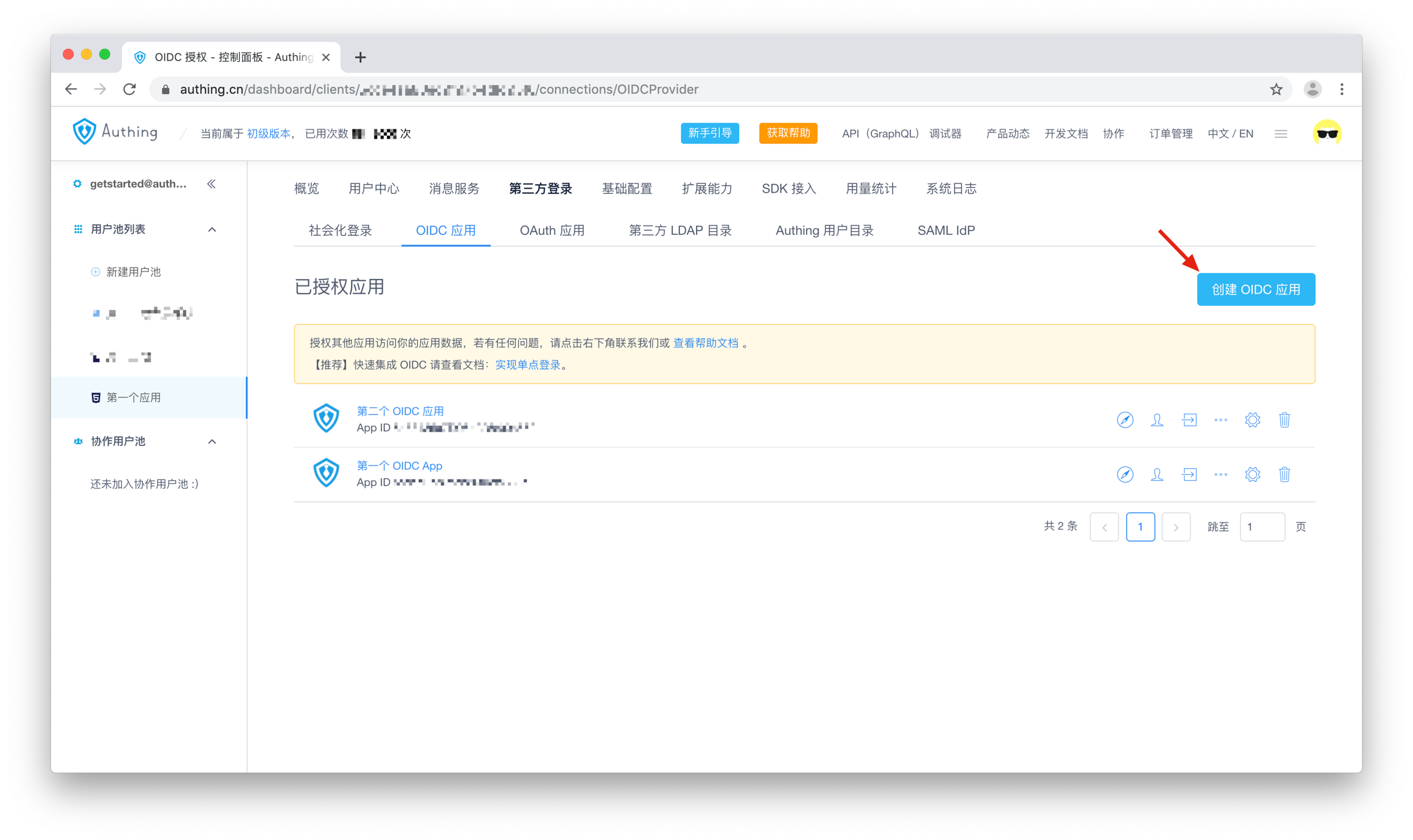Click the 跳至 page number input field
1413x840 pixels.
pos(1262,527)
